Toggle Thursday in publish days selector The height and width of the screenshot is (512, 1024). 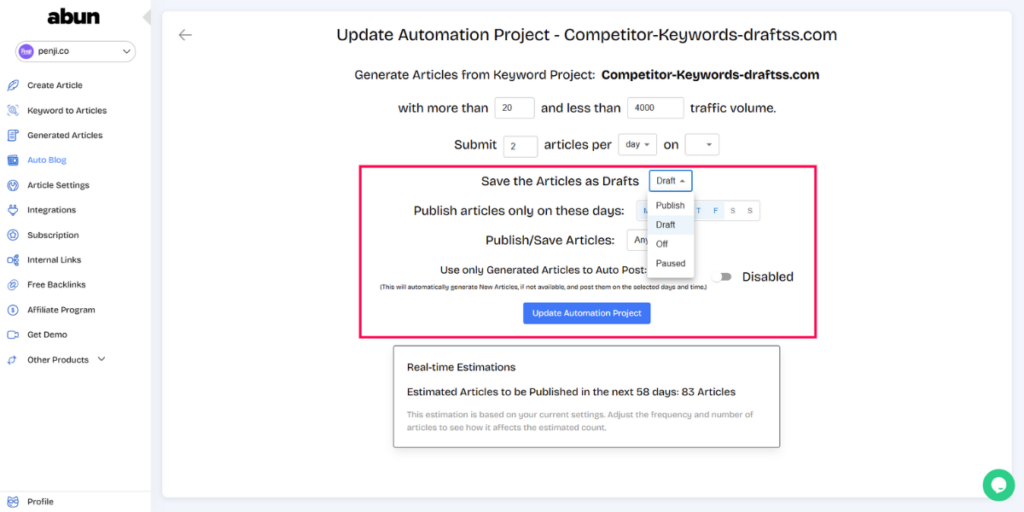[698, 210]
